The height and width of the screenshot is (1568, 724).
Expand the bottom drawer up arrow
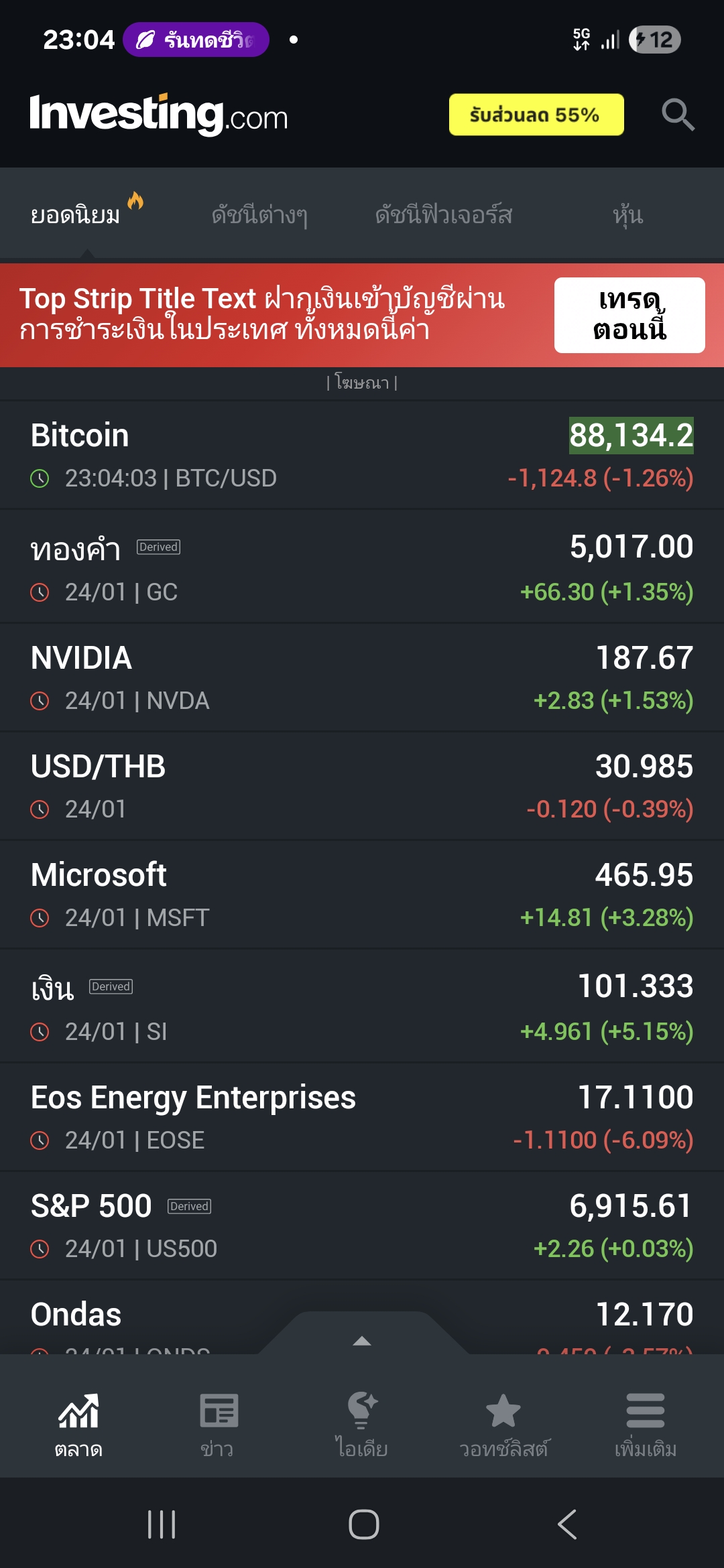click(362, 1341)
